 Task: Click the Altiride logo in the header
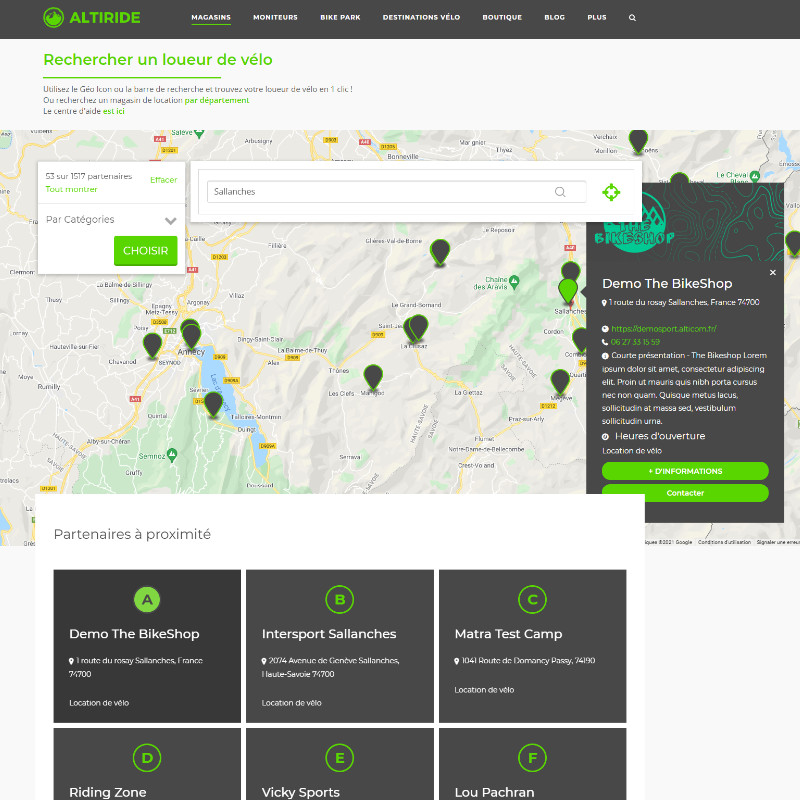click(x=92, y=17)
